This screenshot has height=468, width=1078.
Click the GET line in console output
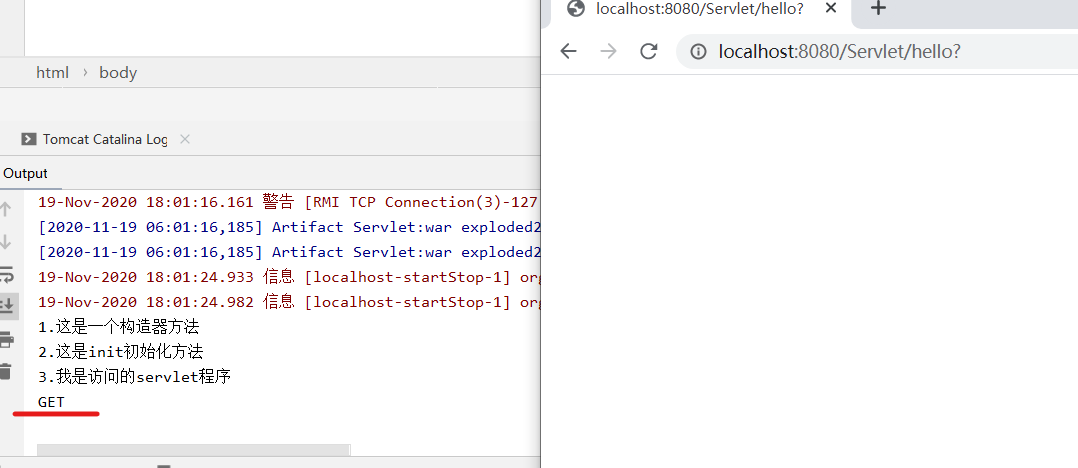tap(52, 402)
